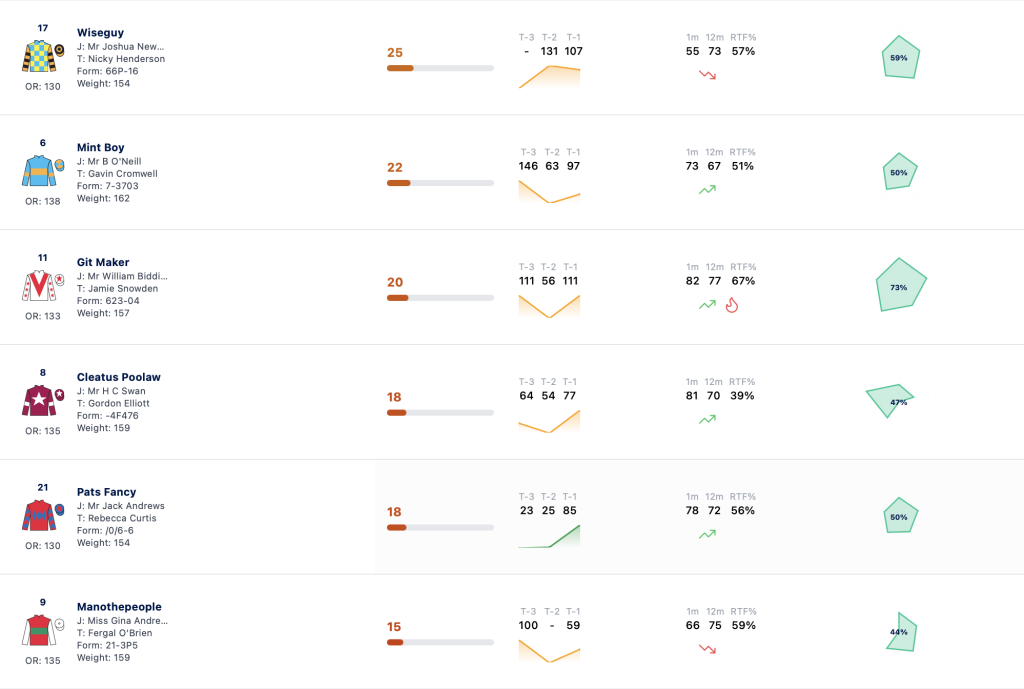This screenshot has width=1024, height=689.
Task: Open the Git Maker horse name link
Action: pos(103,263)
